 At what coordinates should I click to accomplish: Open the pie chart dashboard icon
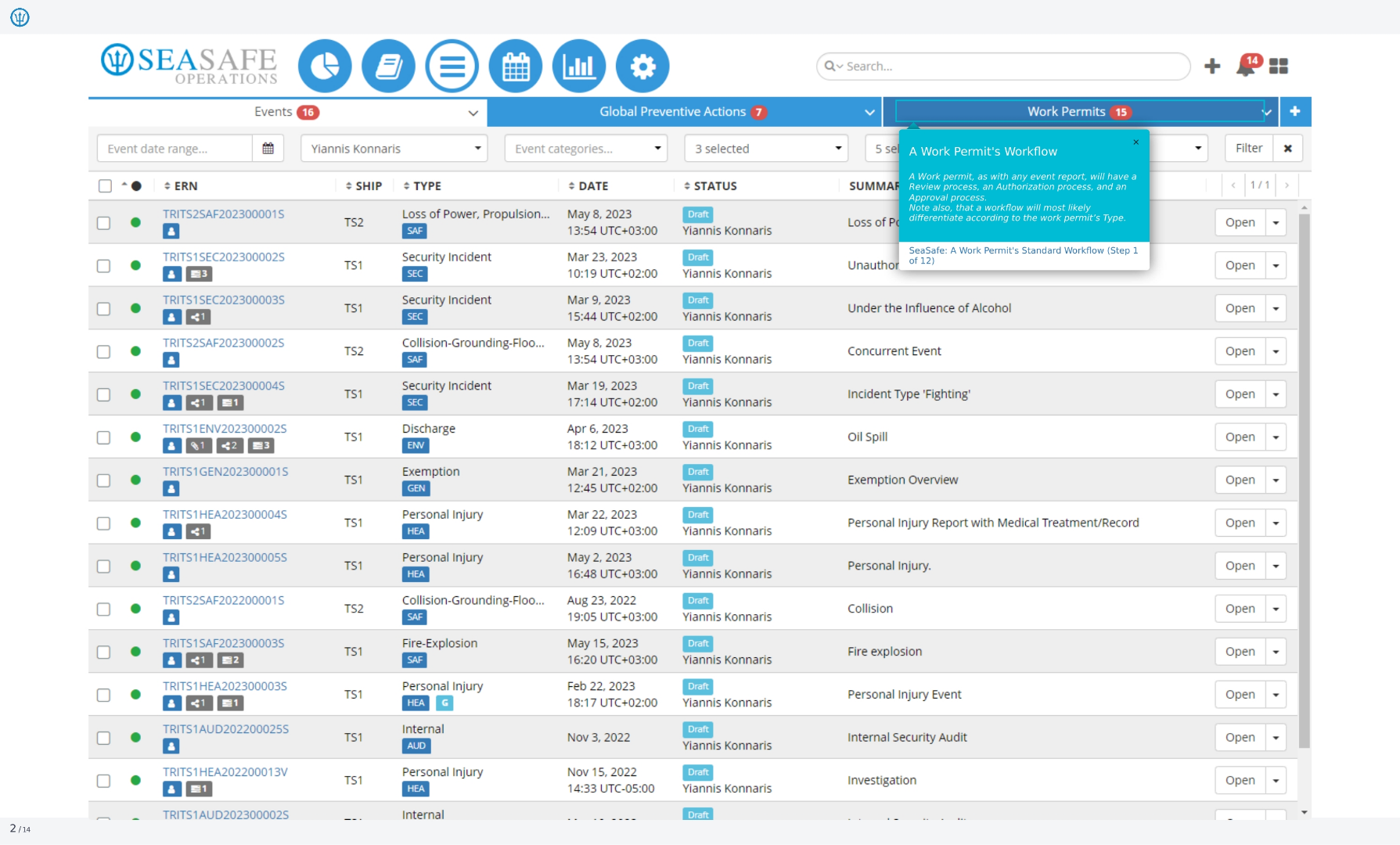(x=325, y=67)
